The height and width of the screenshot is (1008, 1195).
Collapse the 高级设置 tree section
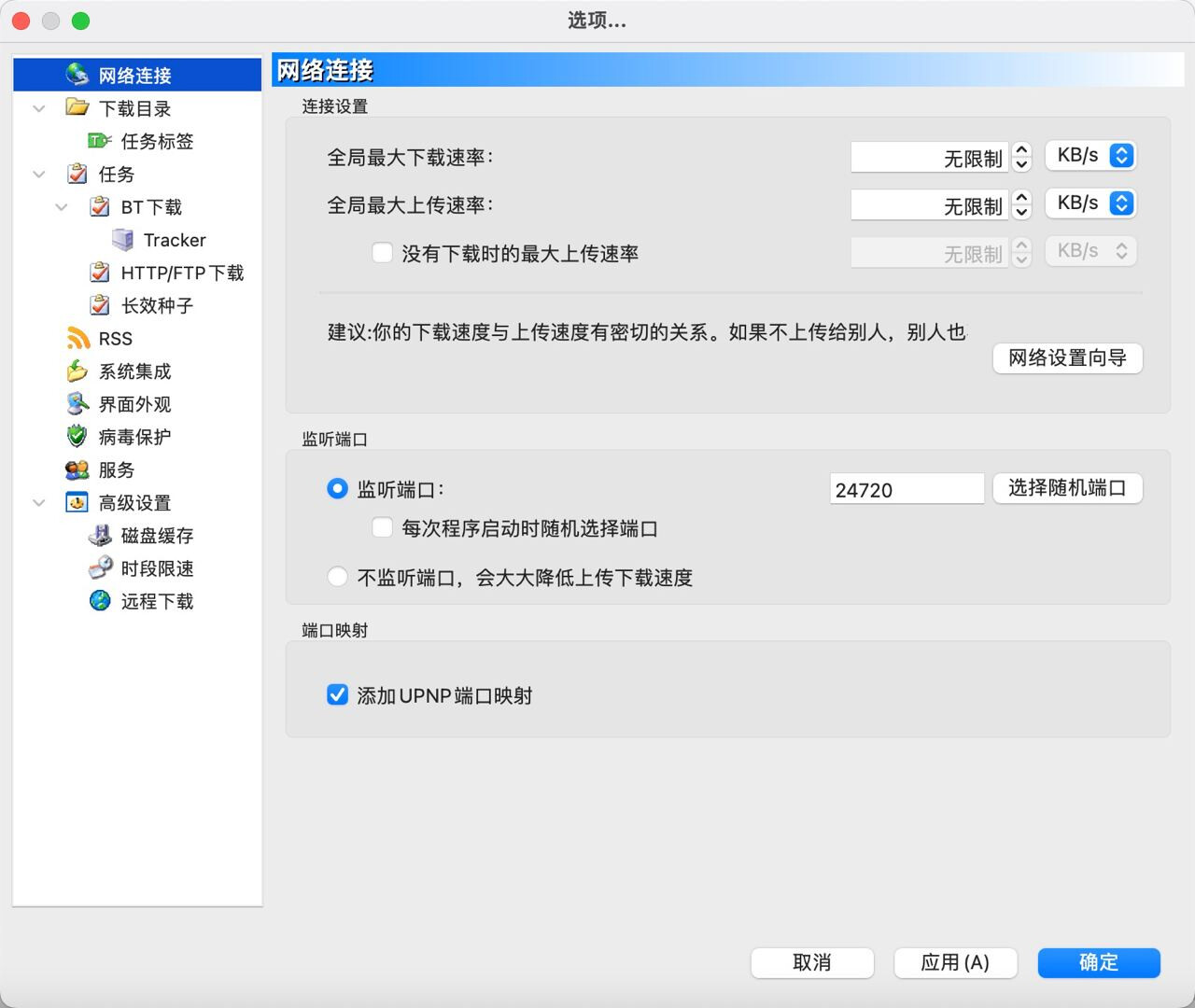[x=39, y=503]
